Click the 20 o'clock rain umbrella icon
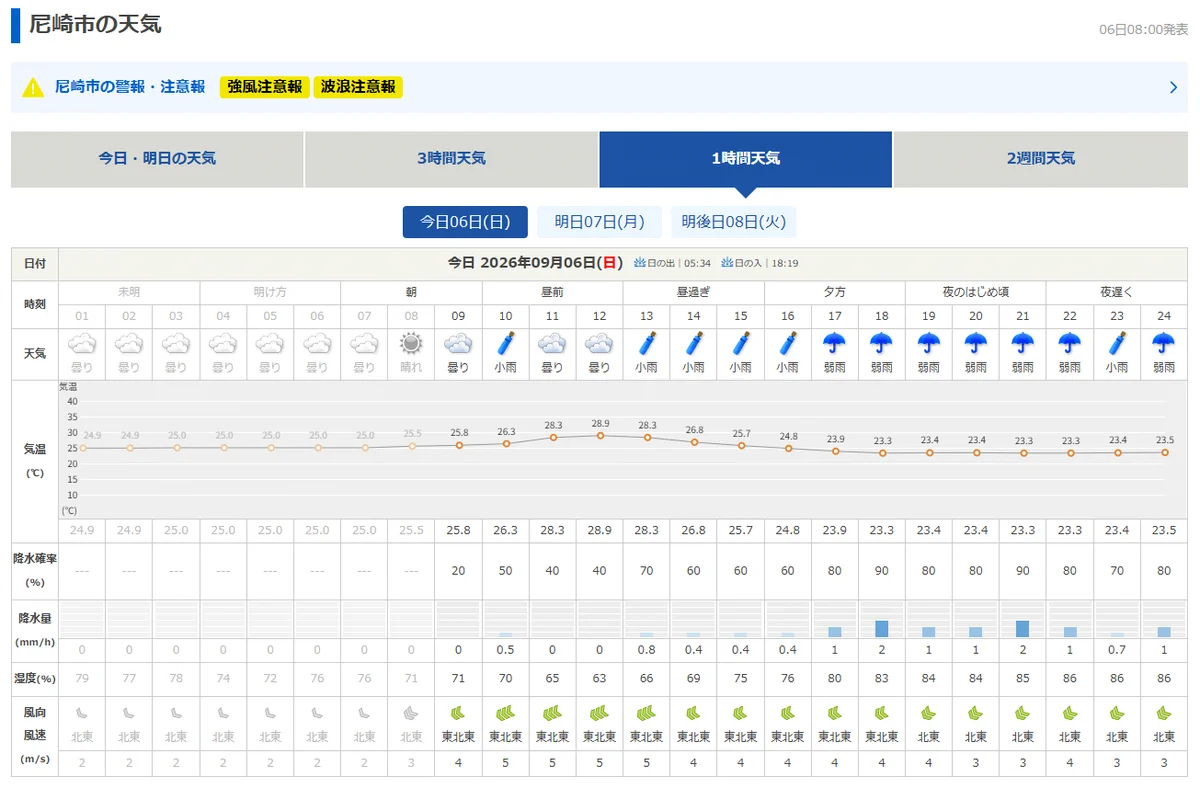Viewport: 1200px width, 788px height. coord(976,343)
